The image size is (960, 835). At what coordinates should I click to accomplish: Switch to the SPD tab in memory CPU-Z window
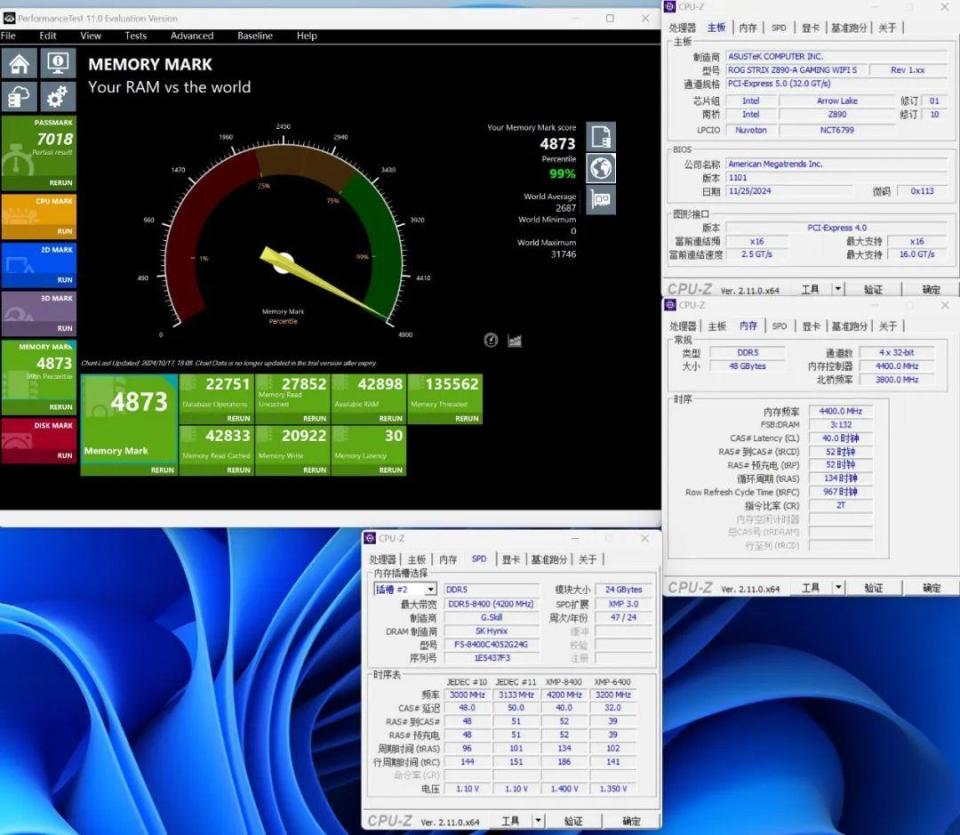[x=781, y=325]
